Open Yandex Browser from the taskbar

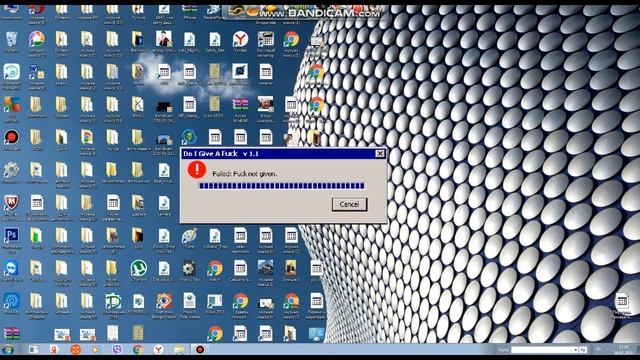(x=158, y=349)
